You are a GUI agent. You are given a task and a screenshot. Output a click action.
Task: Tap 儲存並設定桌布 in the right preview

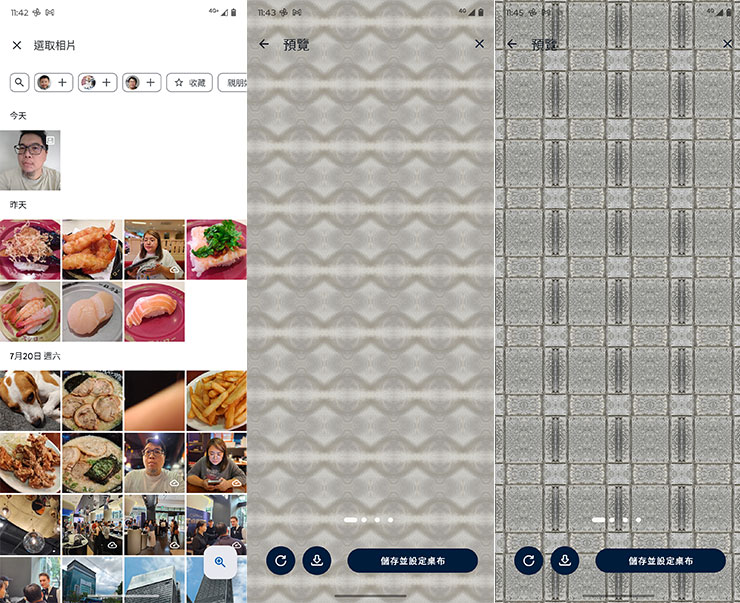[x=660, y=561]
